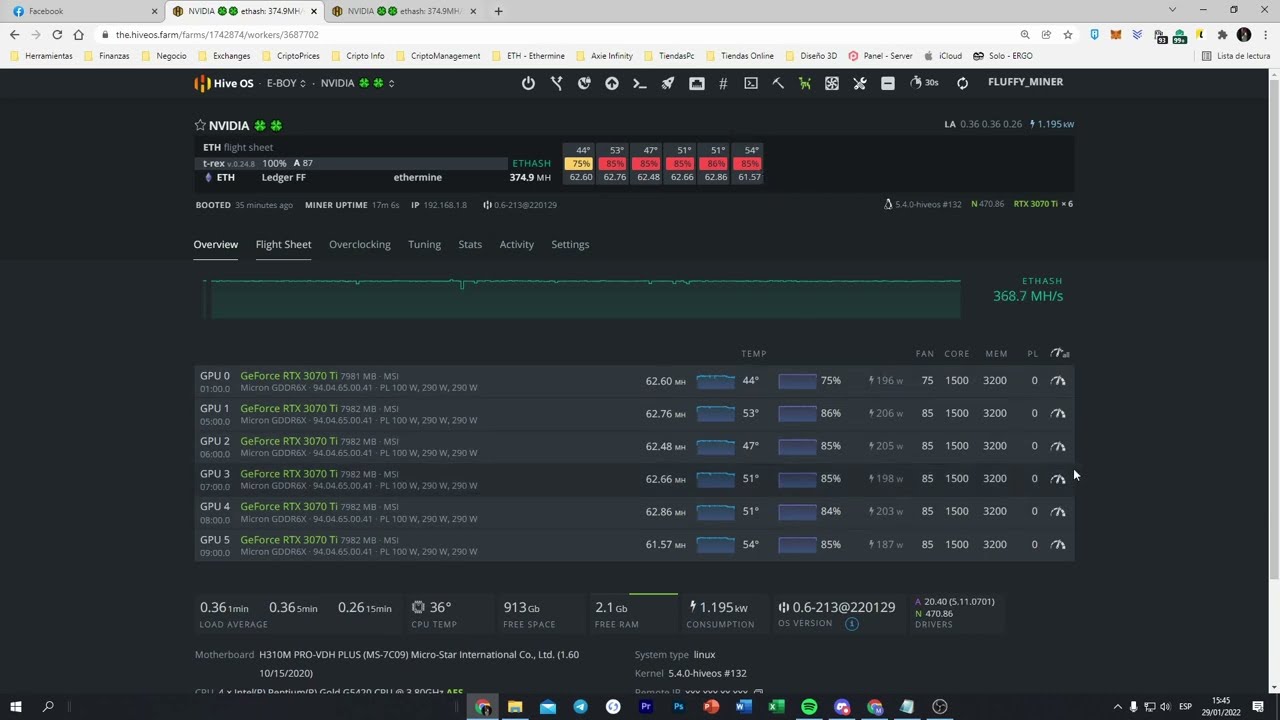Click the browser address bar
Viewport: 1280px width, 720px height.
(560, 35)
